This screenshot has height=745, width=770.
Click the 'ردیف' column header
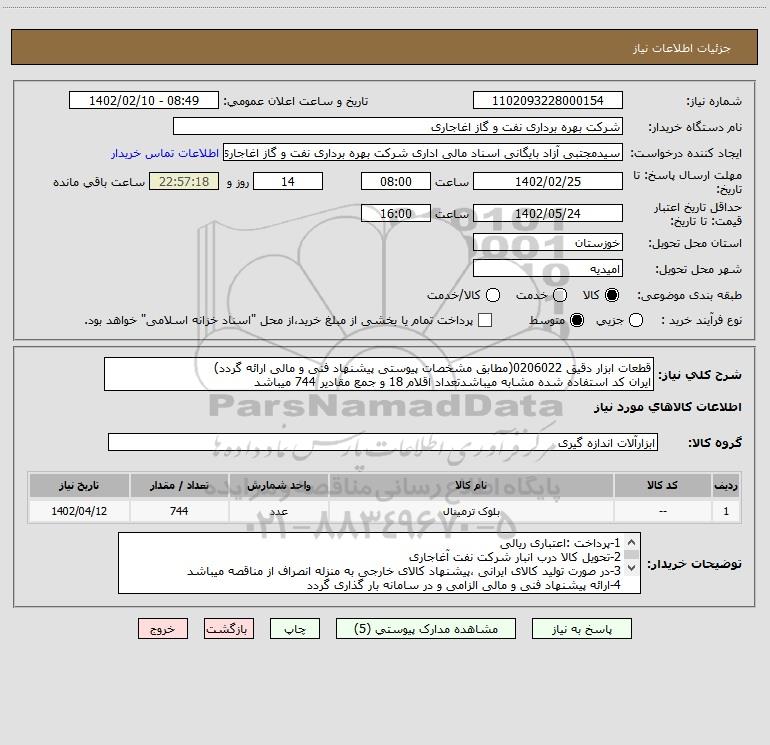pyautogui.click(x=726, y=485)
